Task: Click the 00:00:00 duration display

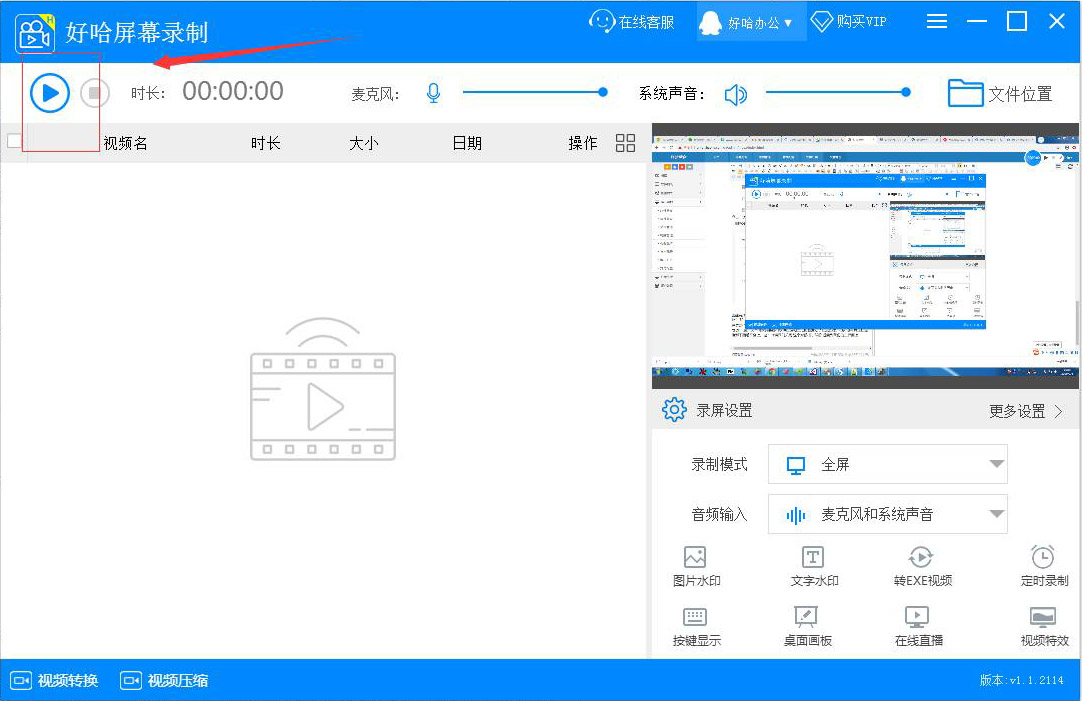Action: point(233,91)
